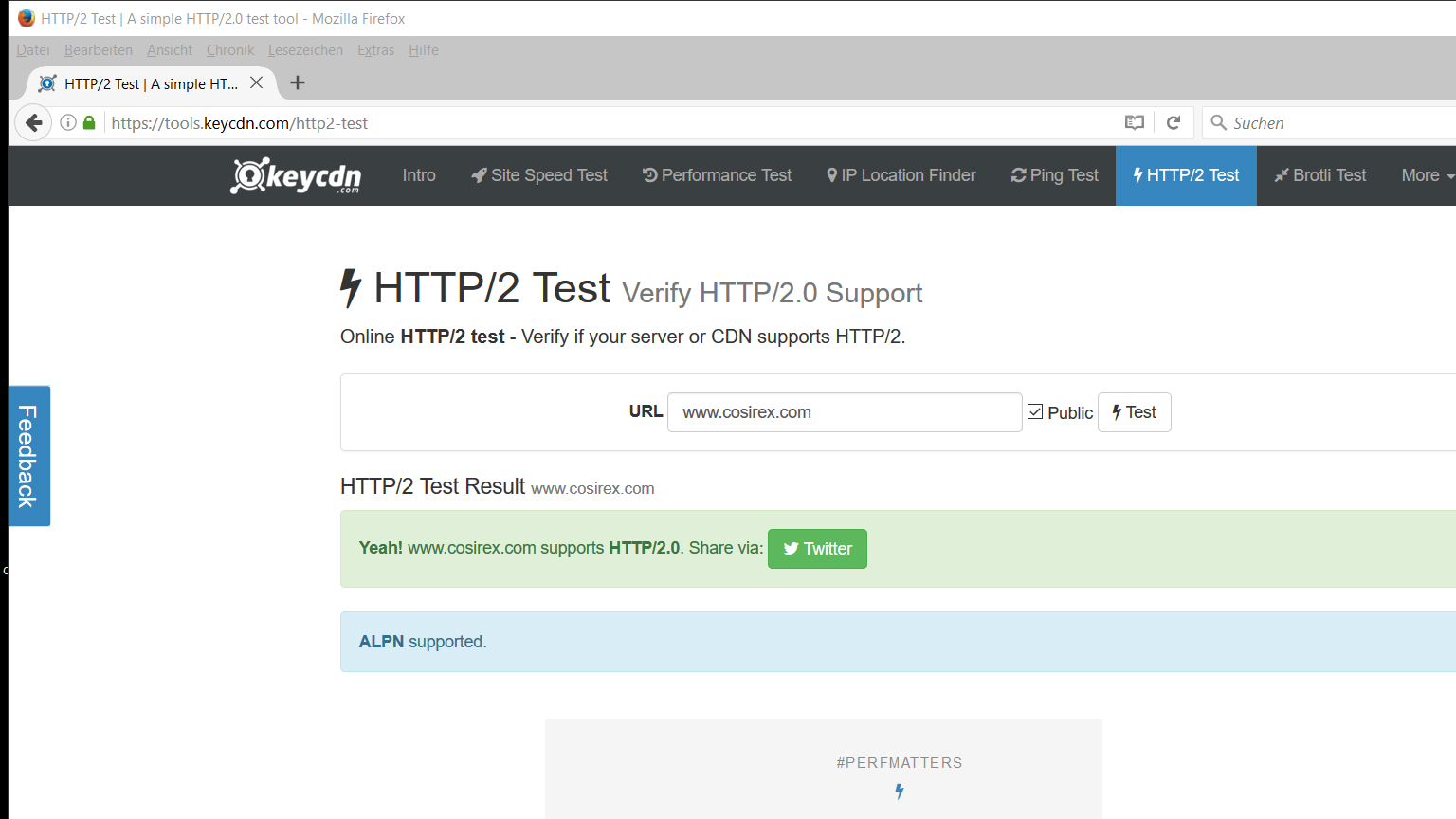Share result via Twitter button
1456x819 pixels.
(817, 549)
